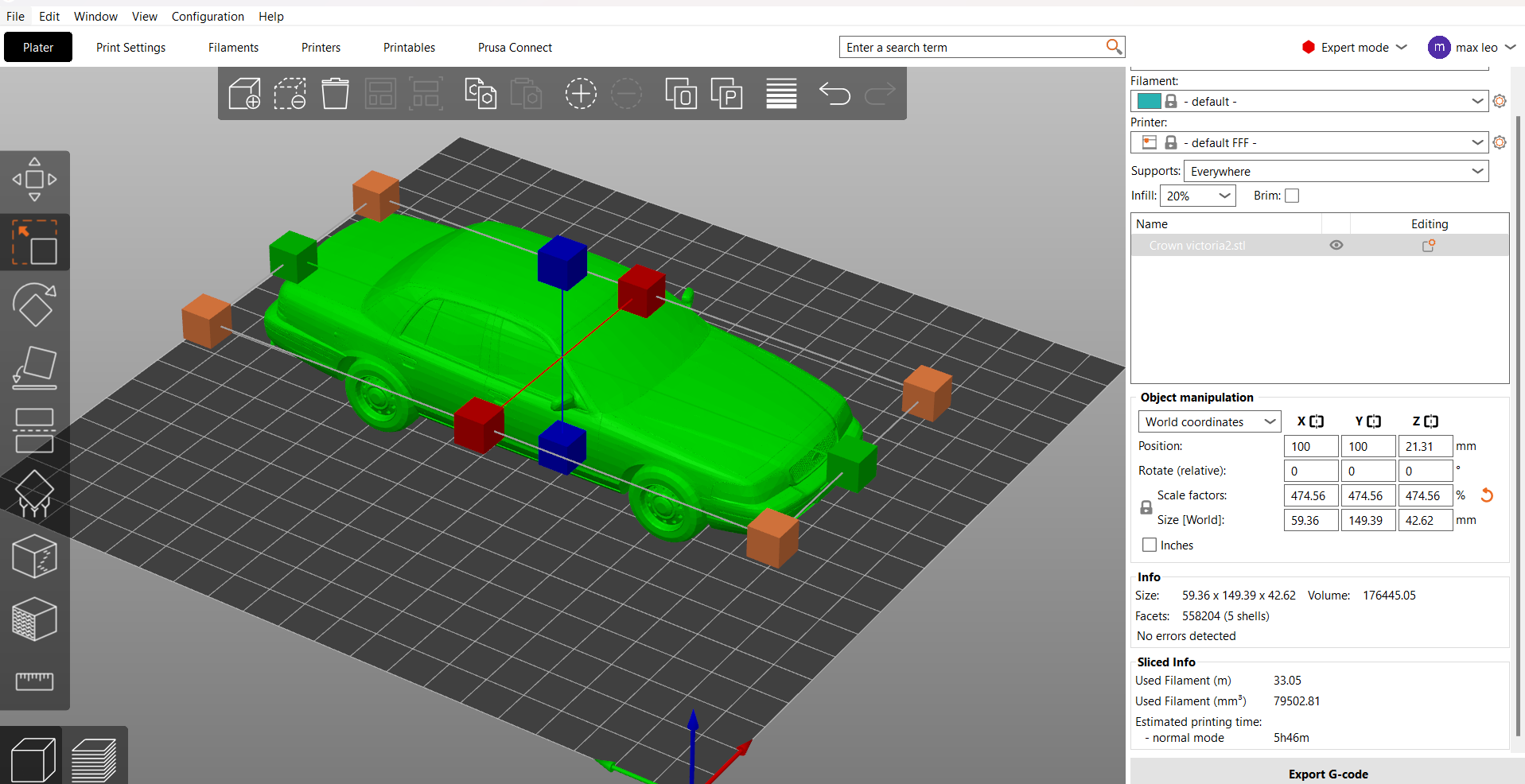1525x784 pixels.
Task: Select the Scale tool
Action: (x=34, y=243)
